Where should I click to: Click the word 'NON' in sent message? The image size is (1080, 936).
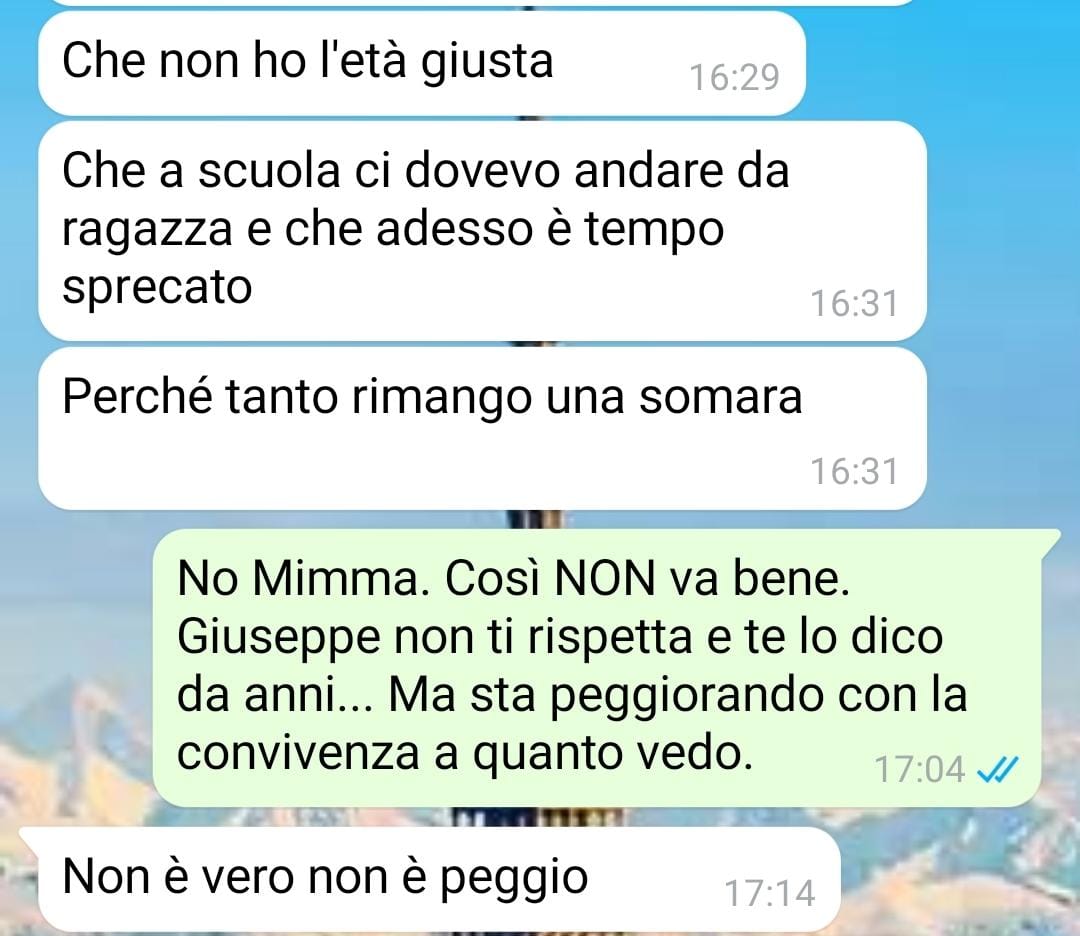(x=605, y=579)
